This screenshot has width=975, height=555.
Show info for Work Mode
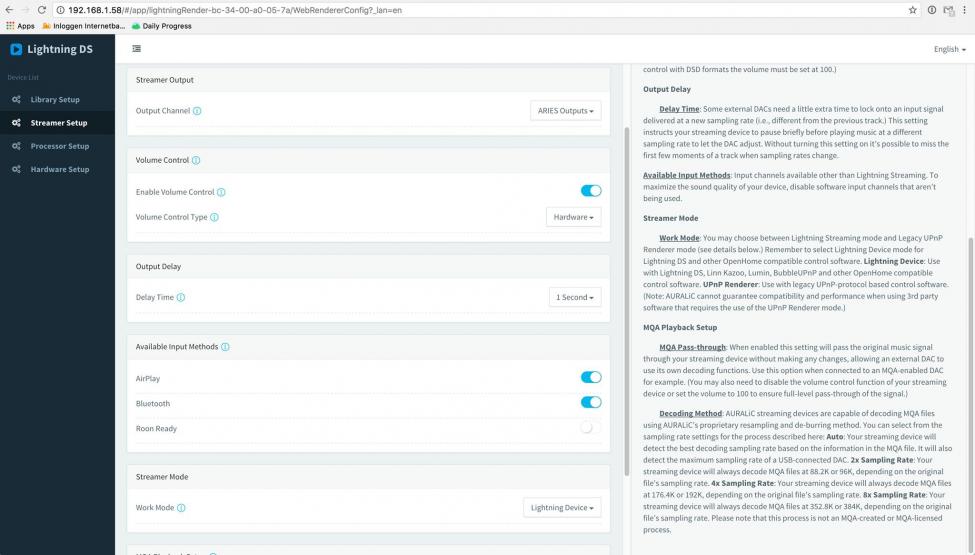coord(181,508)
